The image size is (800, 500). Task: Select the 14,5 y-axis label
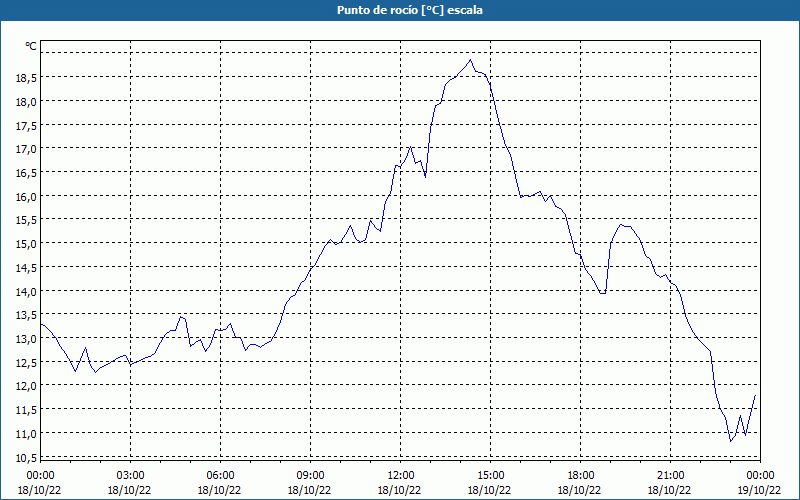click(x=26, y=267)
